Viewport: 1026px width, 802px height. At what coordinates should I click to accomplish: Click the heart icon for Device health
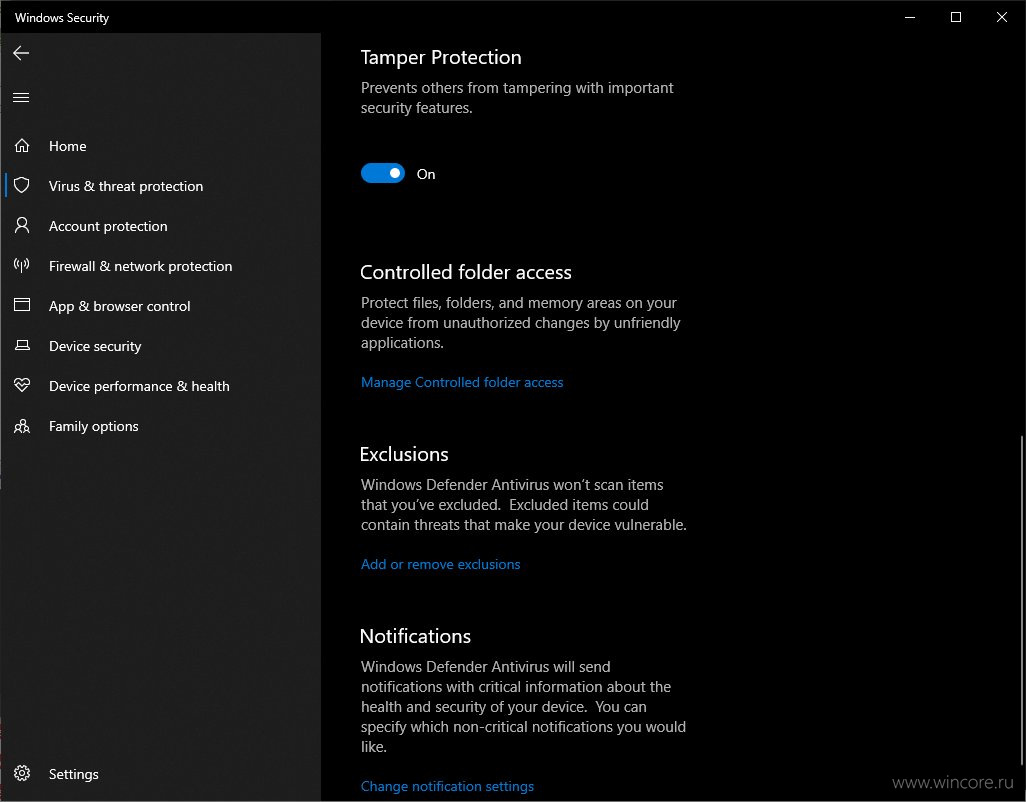[x=22, y=385]
